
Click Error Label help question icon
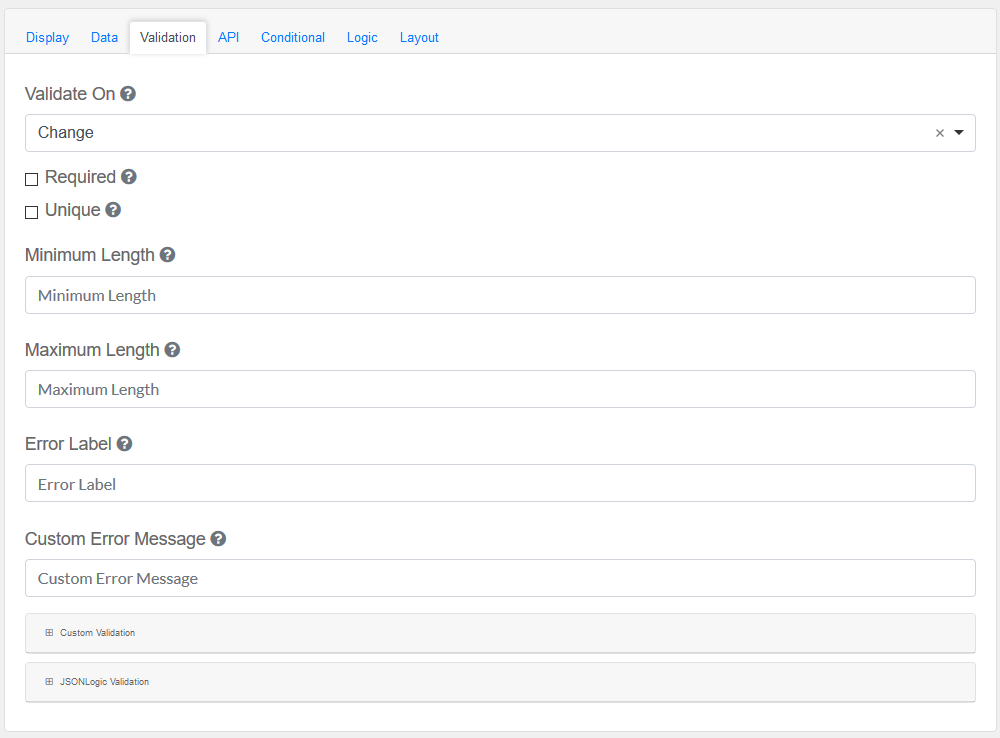pos(125,444)
